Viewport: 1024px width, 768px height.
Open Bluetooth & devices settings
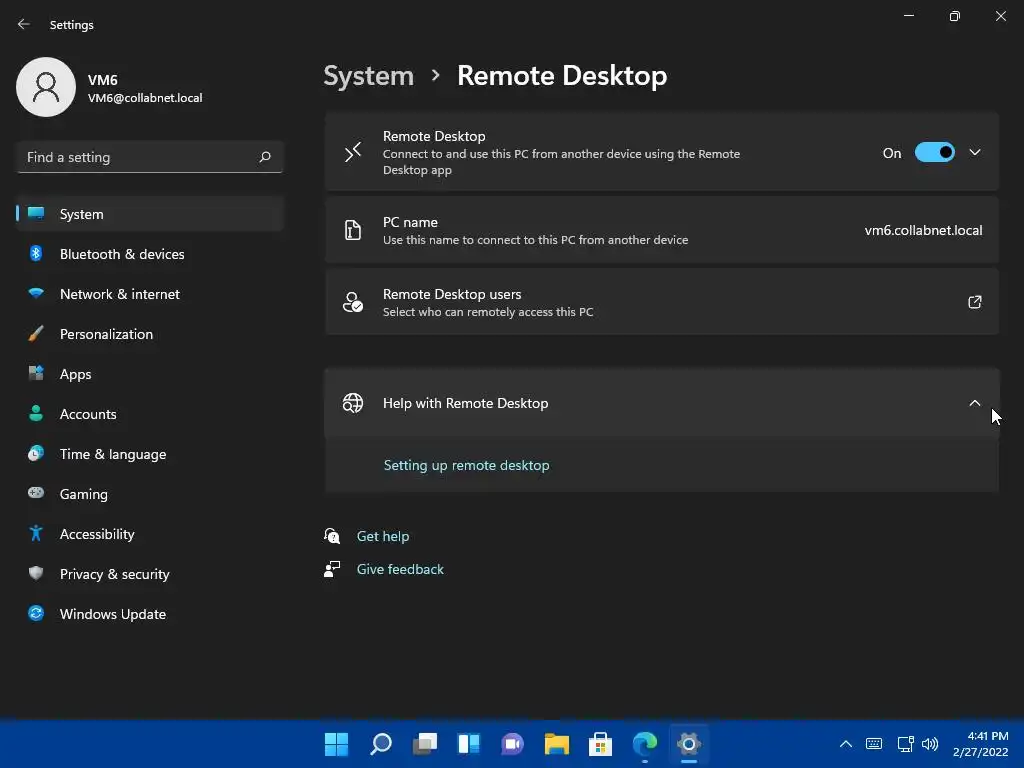(150, 253)
